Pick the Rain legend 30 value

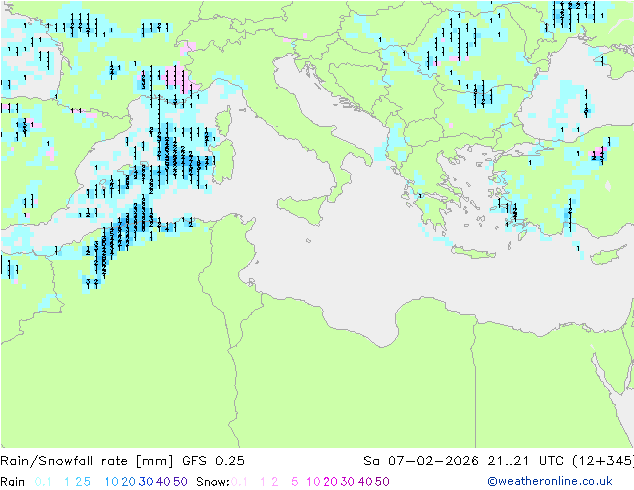coord(146,482)
